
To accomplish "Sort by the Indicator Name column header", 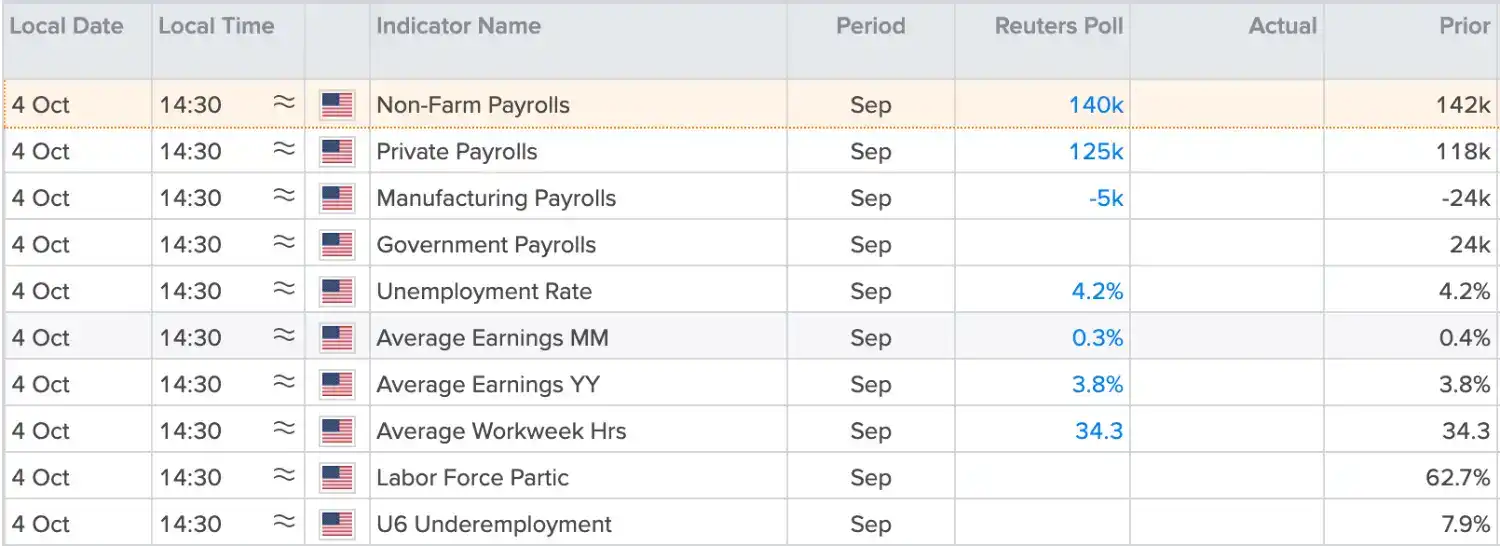I will (x=459, y=26).
